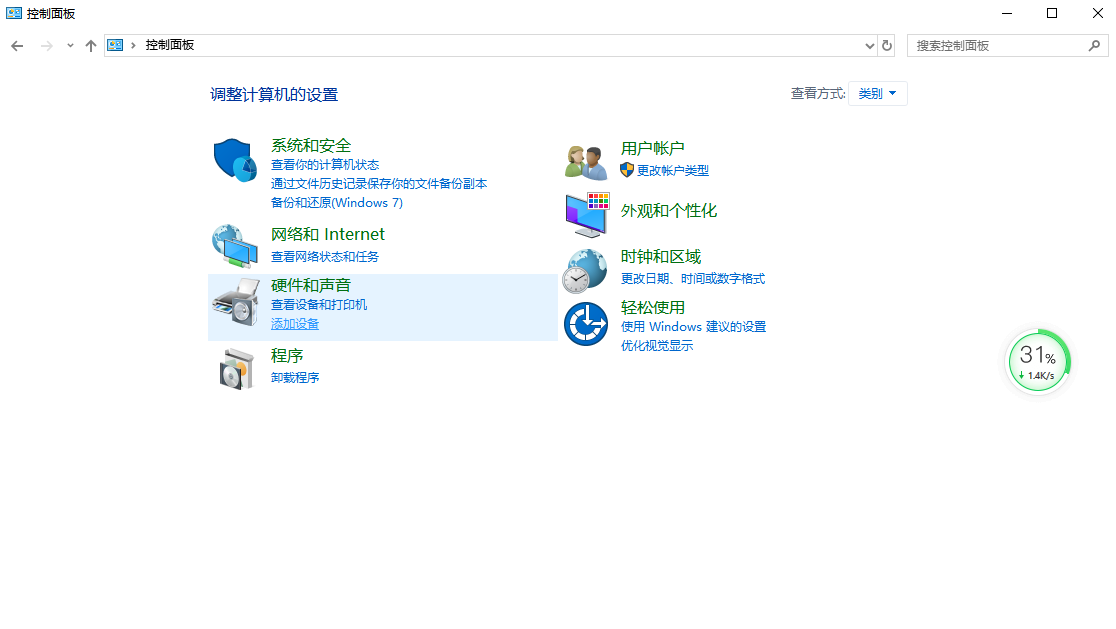Viewport: 1116px width, 629px height.
Task: Click 控制面板 in the breadcrumb bar
Action: [168, 45]
